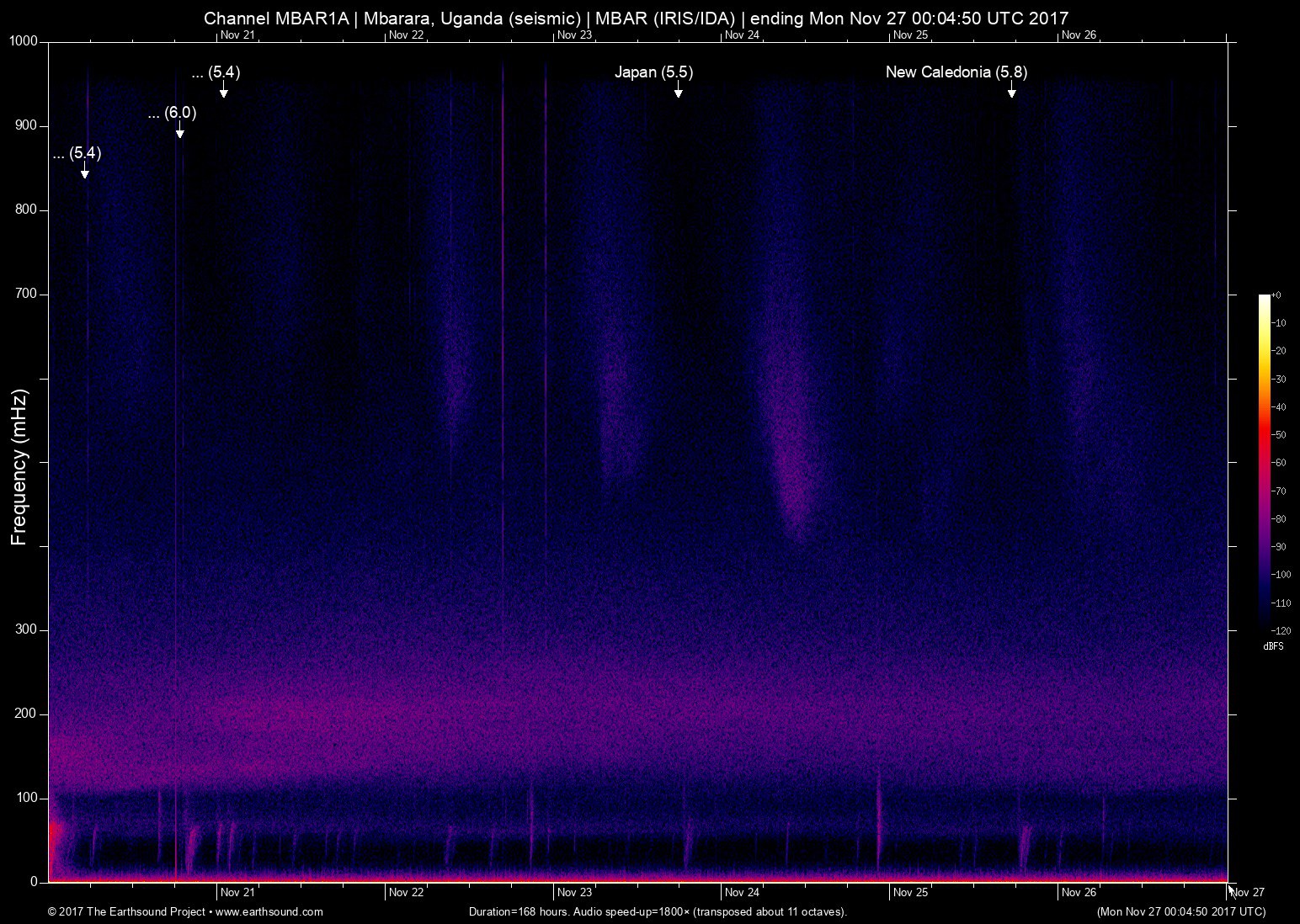Click the dBFS unit label under color scale

point(1273,646)
